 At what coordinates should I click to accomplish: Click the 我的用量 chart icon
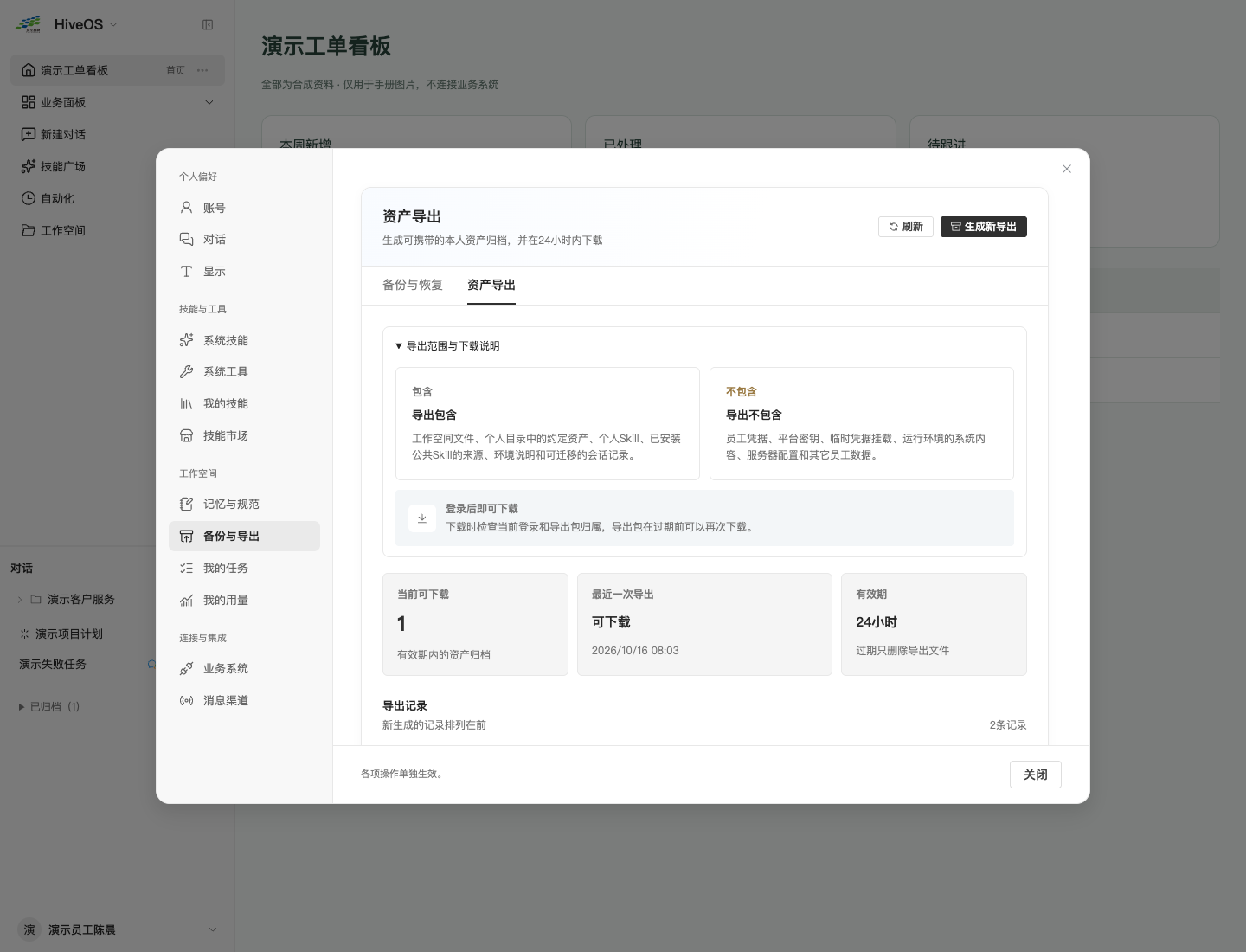186,601
